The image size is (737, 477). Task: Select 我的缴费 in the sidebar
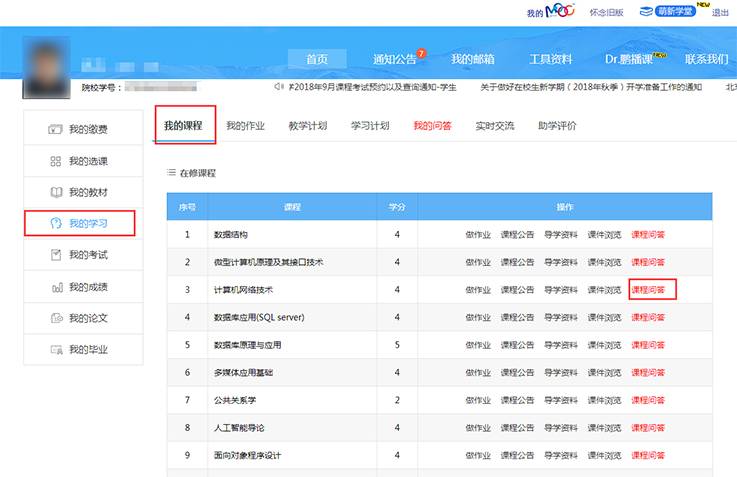(x=88, y=129)
